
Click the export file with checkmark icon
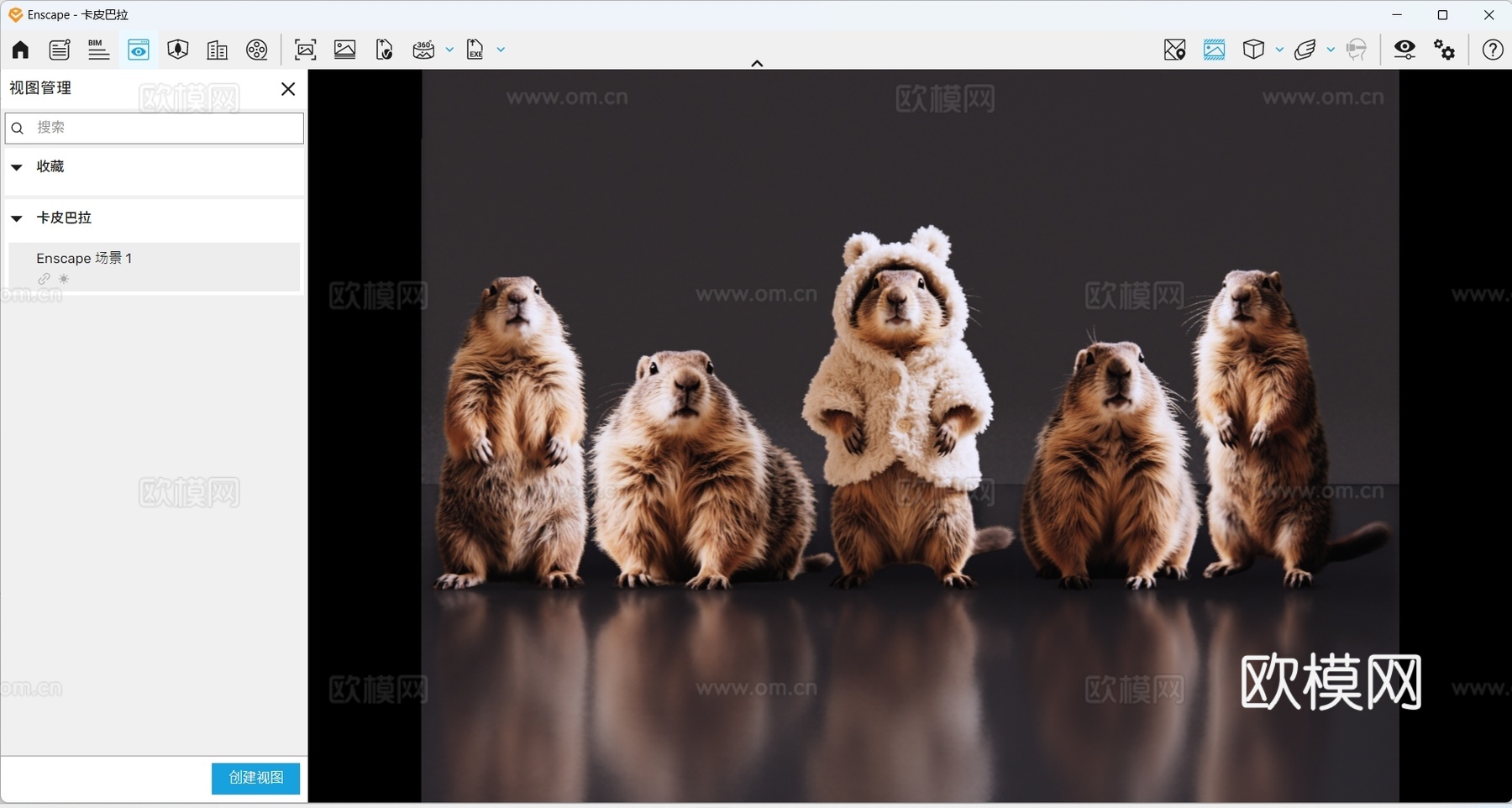click(385, 50)
